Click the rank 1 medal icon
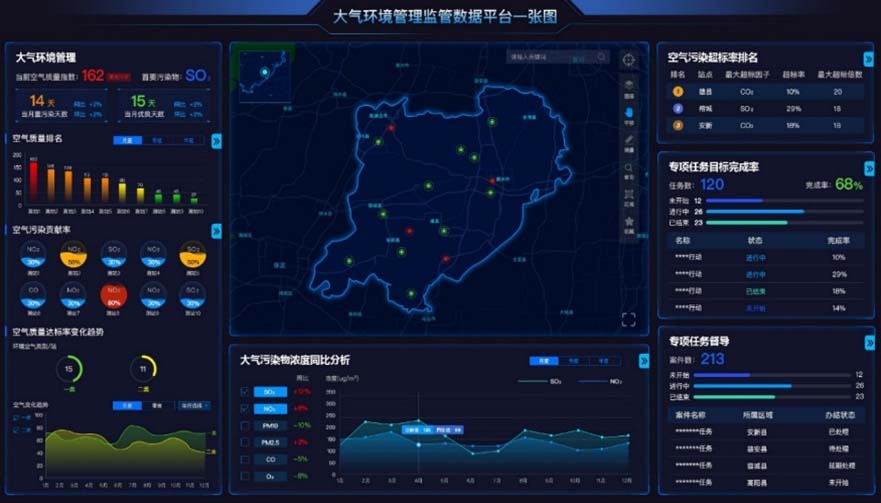 coord(678,92)
